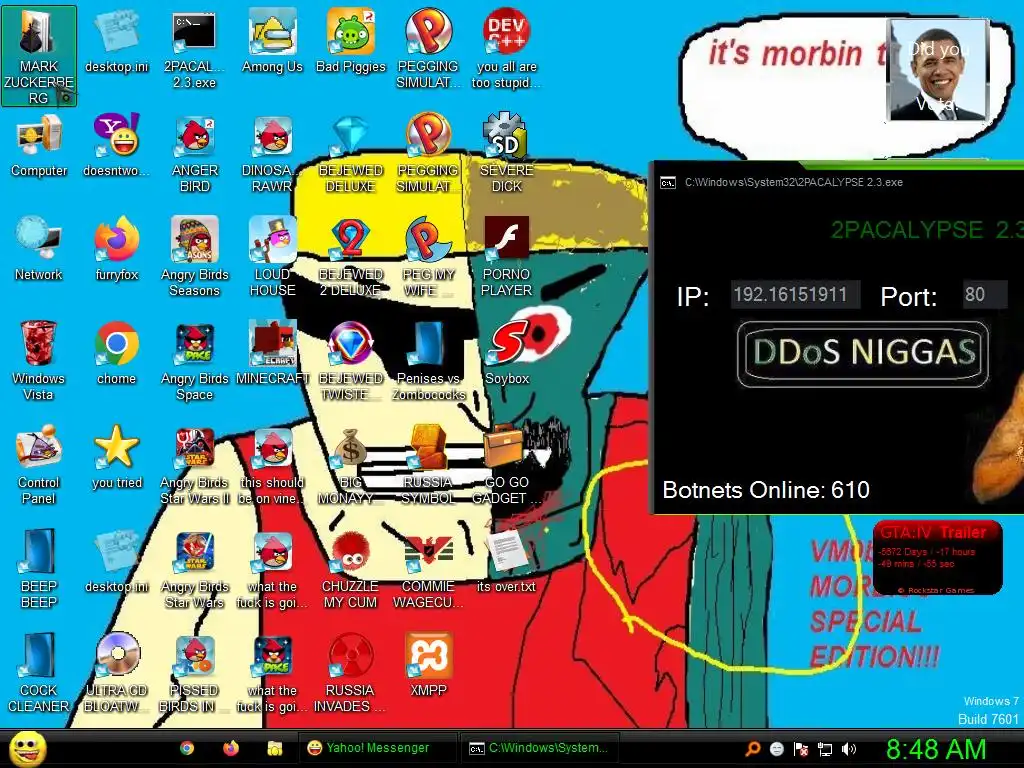Open the Control Panel desktop icon
The height and width of the screenshot is (768, 1024).
[x=39, y=465]
